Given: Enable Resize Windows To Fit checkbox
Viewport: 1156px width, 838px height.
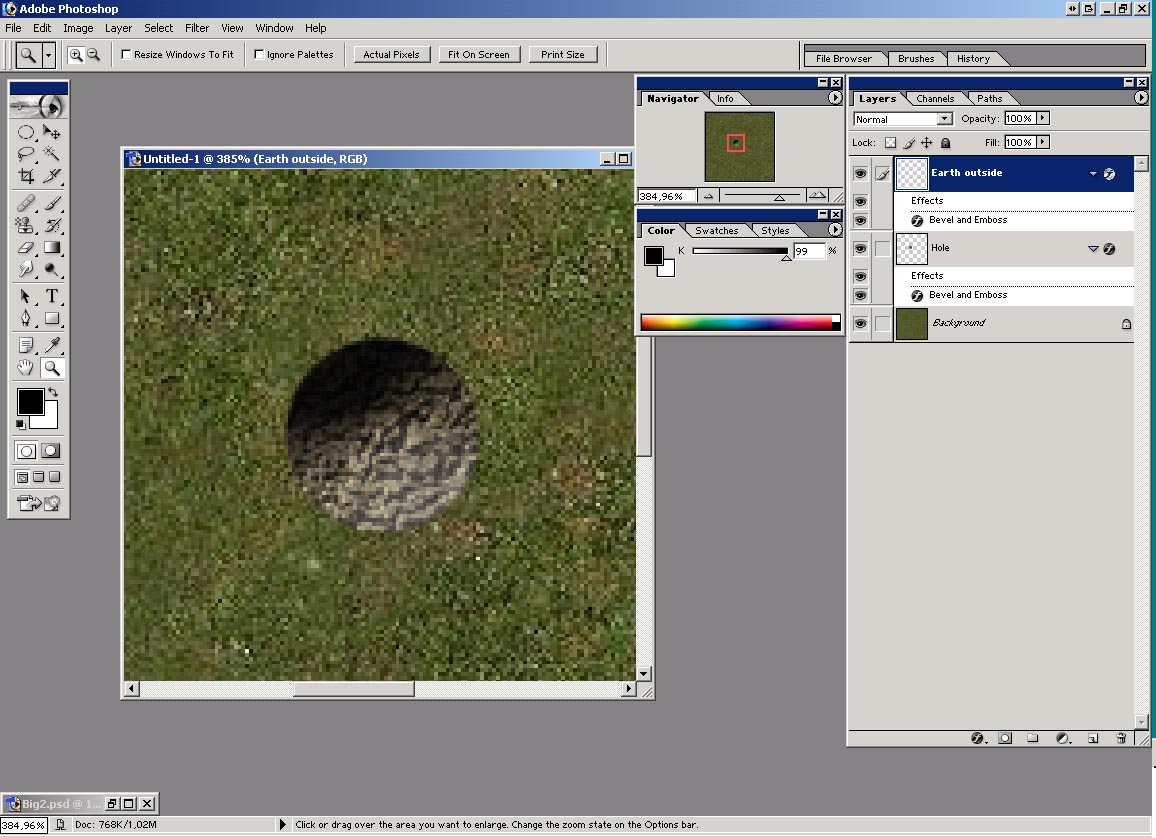Looking at the screenshot, I should coord(127,55).
